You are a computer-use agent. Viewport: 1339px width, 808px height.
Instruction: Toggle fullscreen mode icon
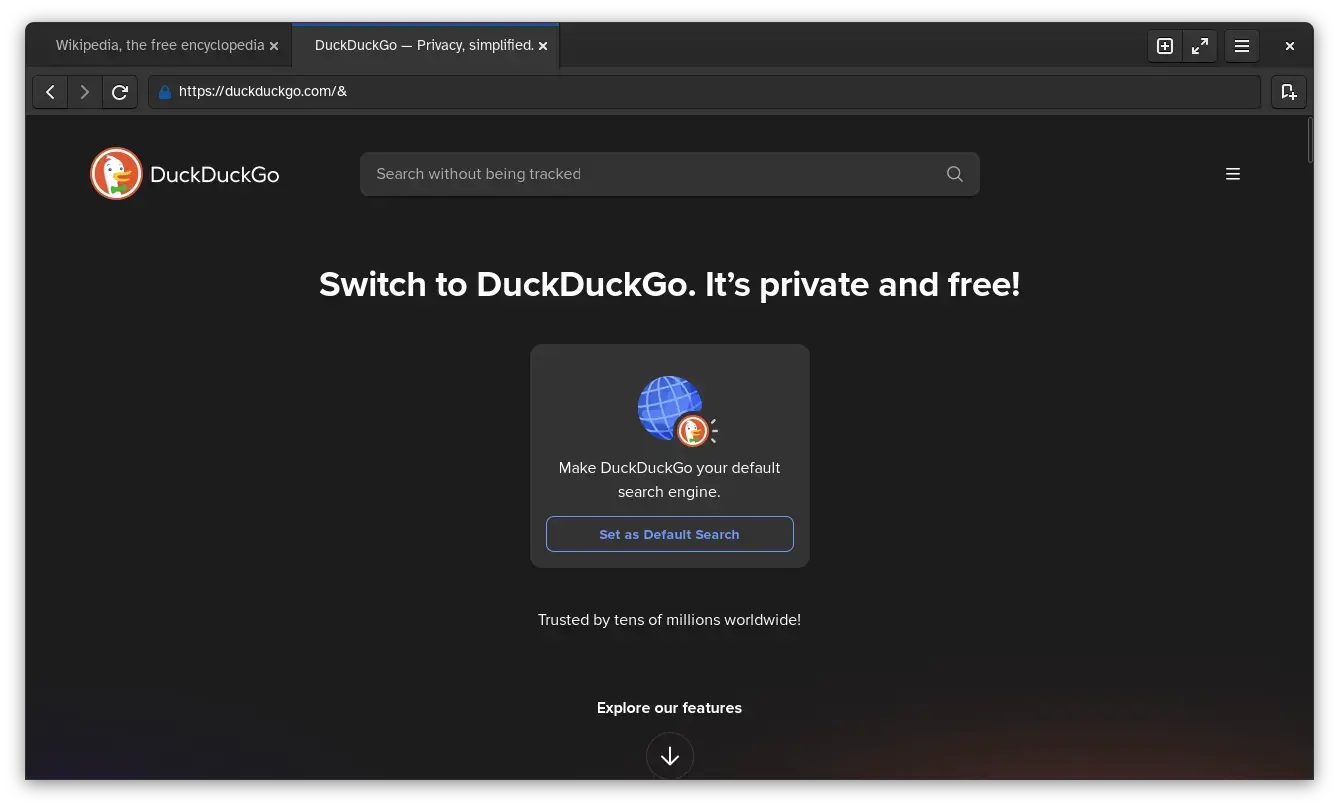pos(1200,46)
